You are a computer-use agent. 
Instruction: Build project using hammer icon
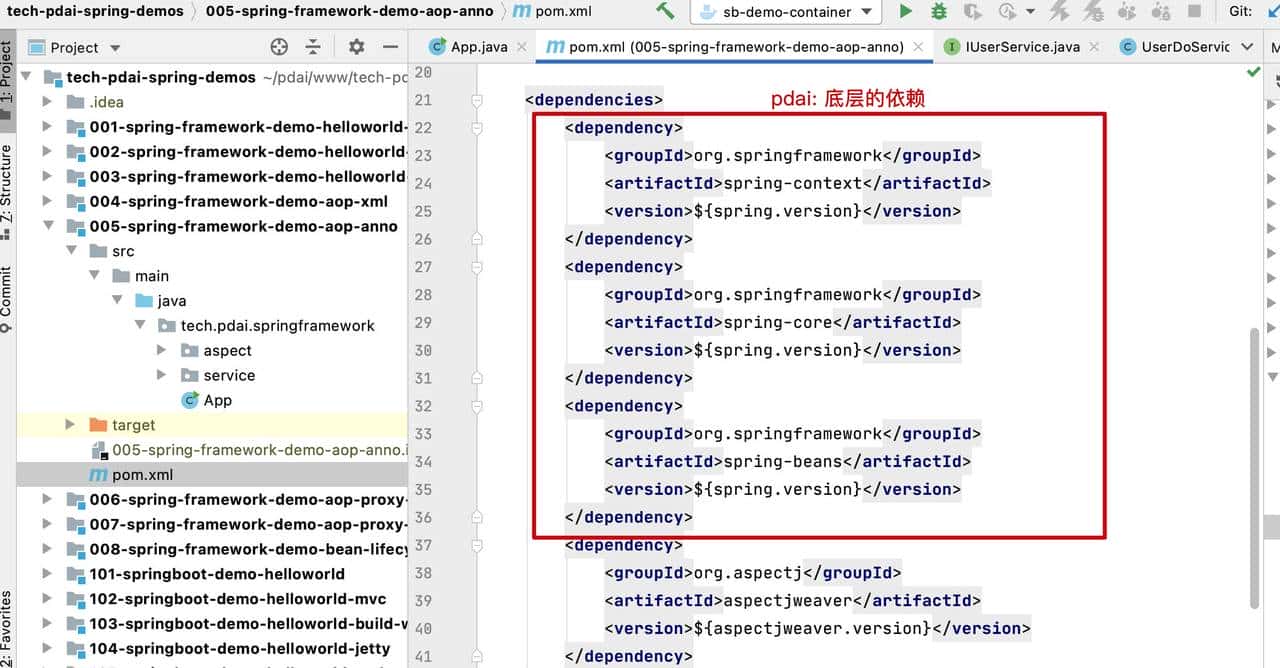pyautogui.click(x=665, y=12)
